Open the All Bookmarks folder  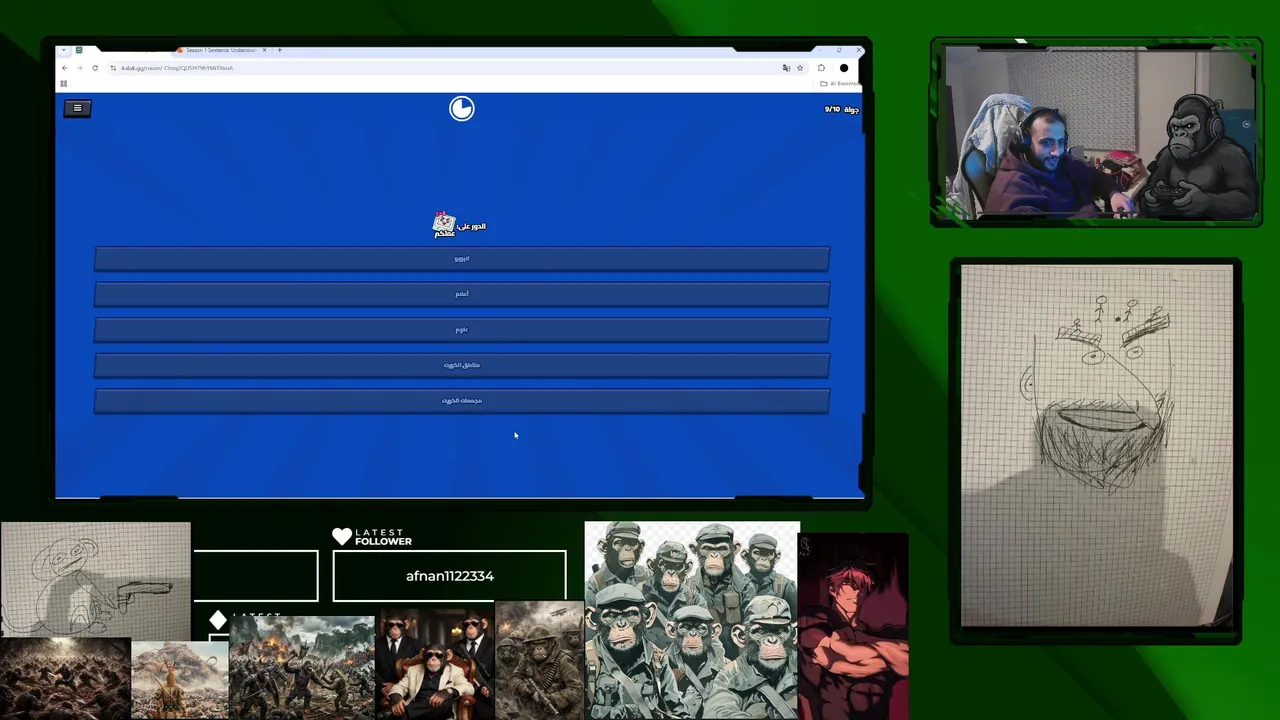point(839,84)
